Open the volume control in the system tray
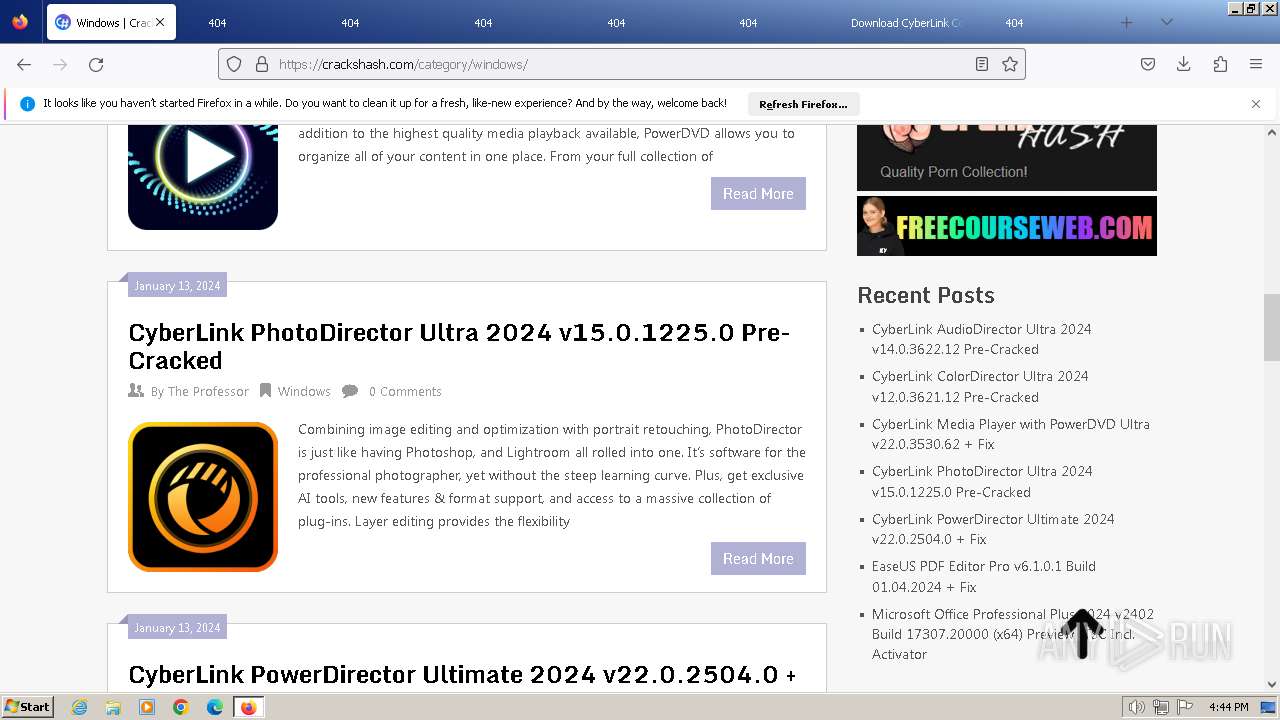This screenshot has width=1280, height=720. tap(1136, 707)
